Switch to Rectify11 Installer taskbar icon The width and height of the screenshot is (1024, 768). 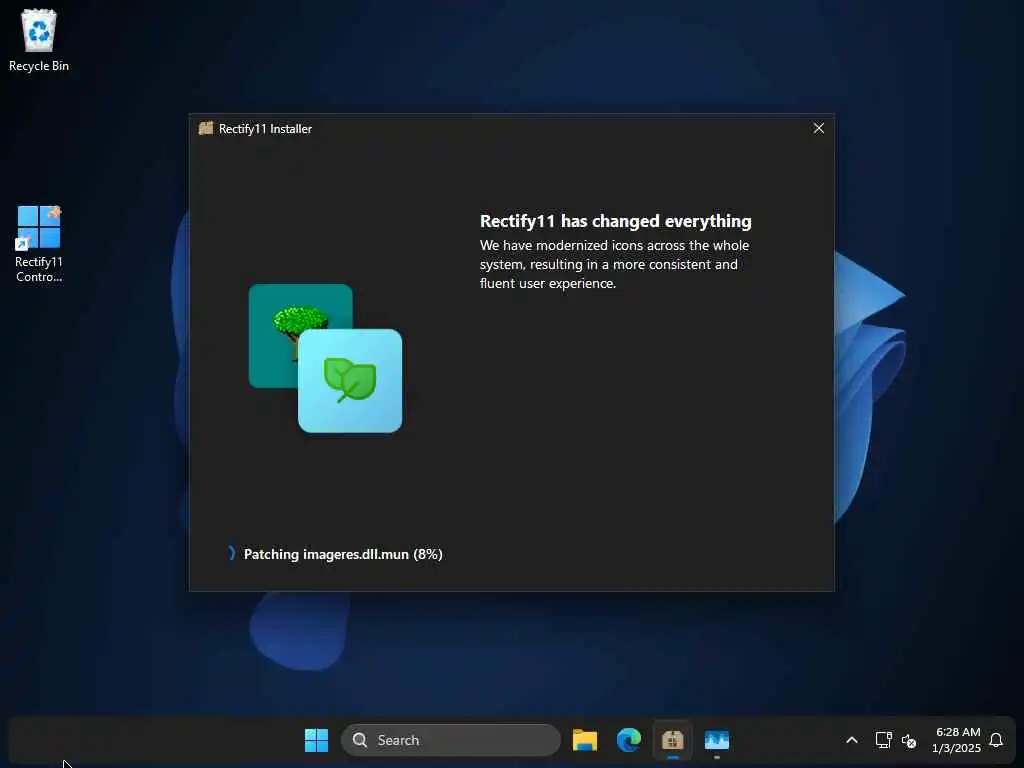673,740
